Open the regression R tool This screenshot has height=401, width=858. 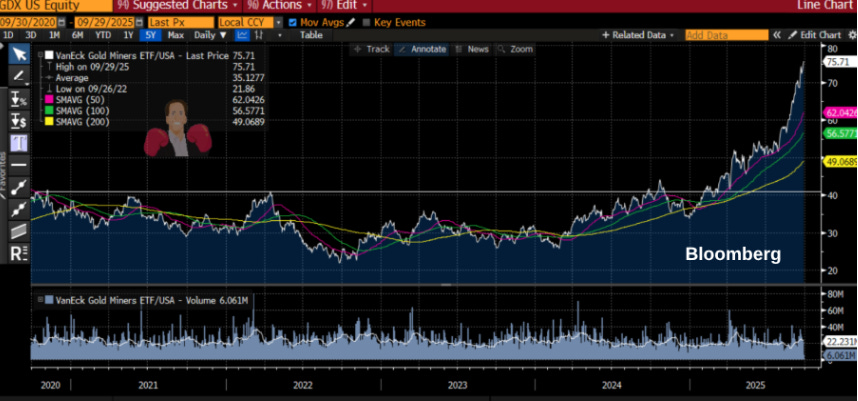pyautogui.click(x=19, y=253)
